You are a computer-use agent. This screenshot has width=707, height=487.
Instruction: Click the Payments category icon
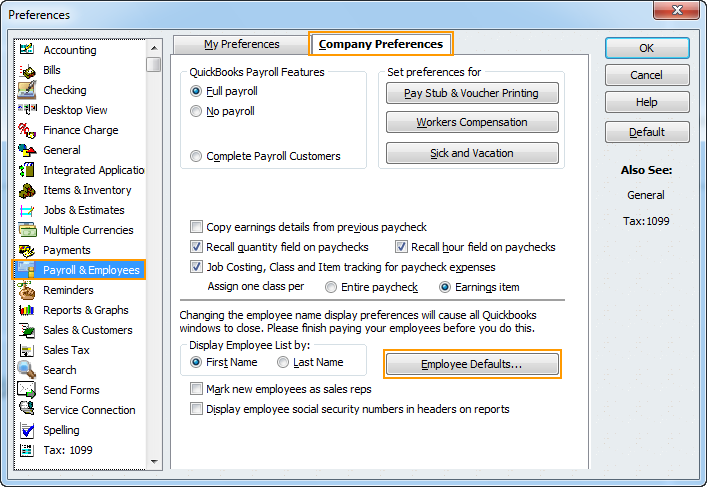point(27,250)
